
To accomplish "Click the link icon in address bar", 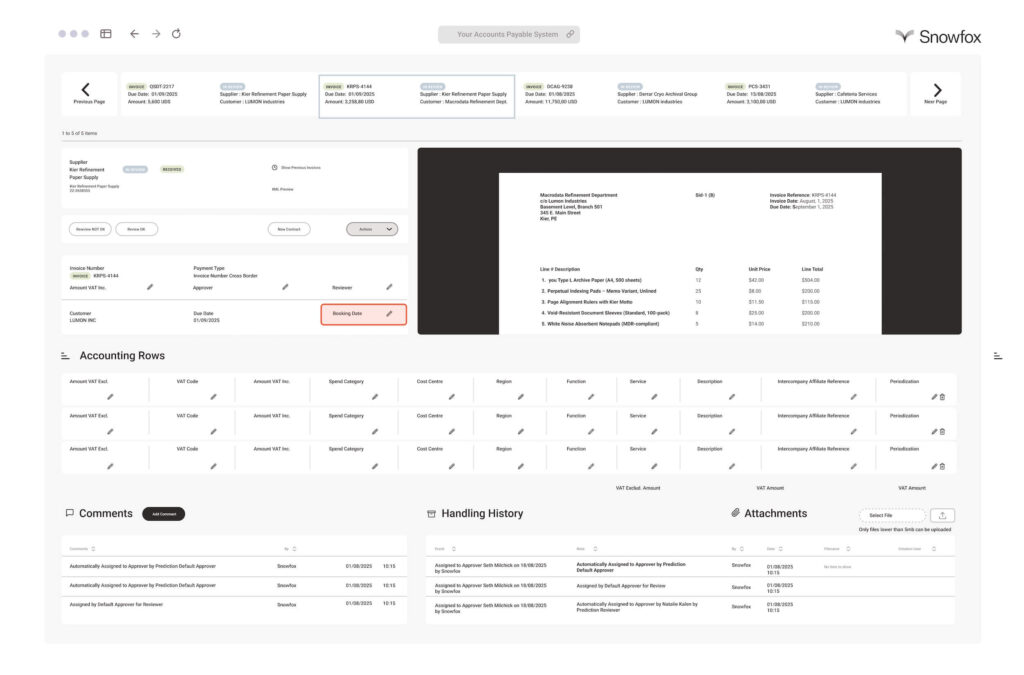I will point(570,34).
